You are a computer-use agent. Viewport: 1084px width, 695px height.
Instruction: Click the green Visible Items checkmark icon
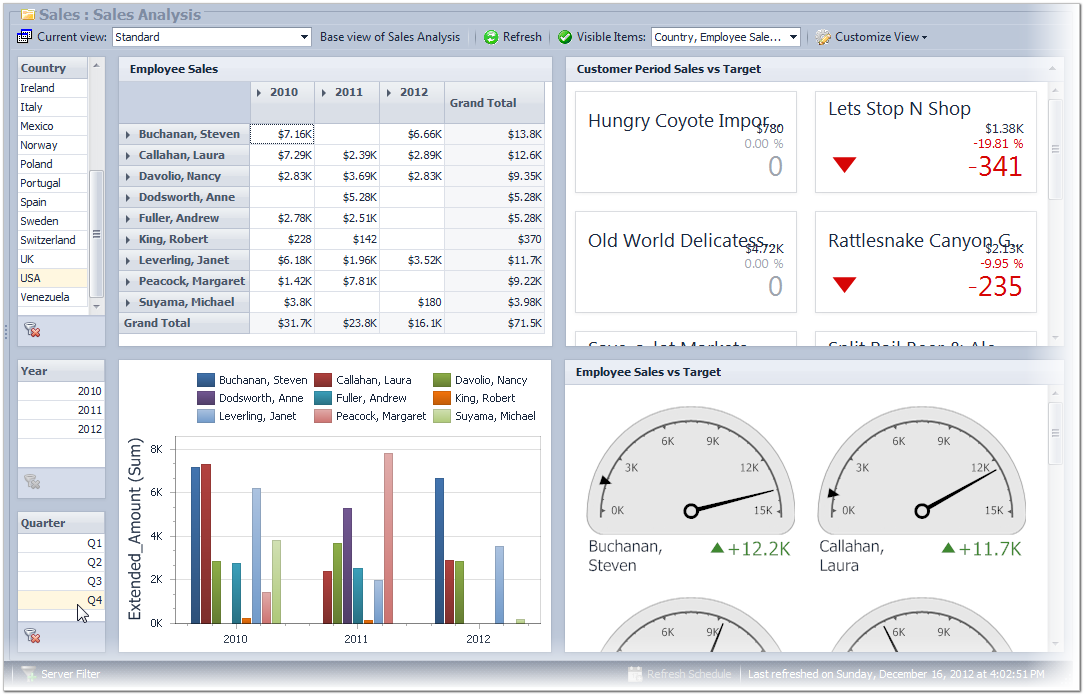click(x=565, y=37)
